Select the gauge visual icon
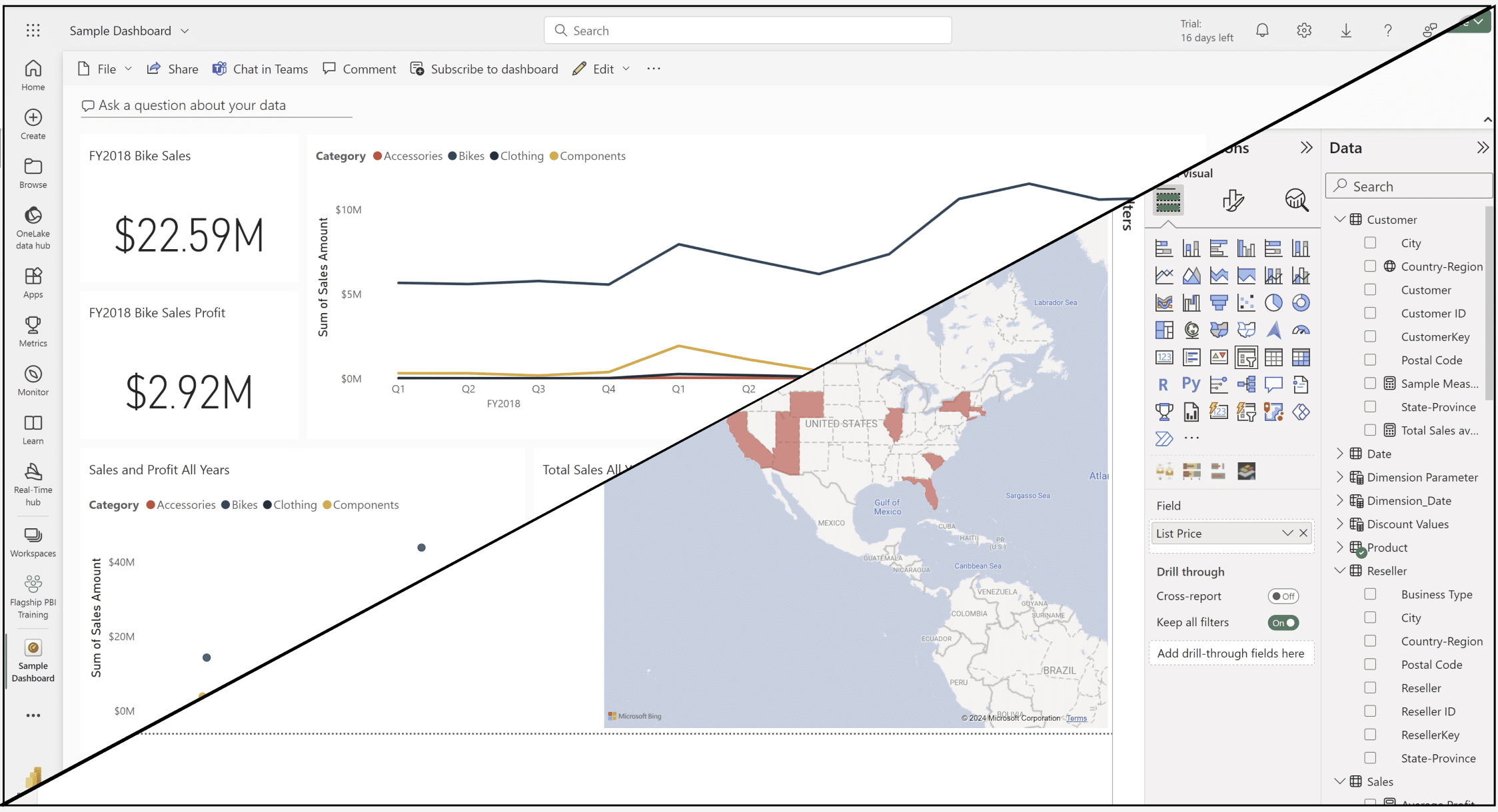The height and width of the screenshot is (812, 1498). coord(1301,330)
